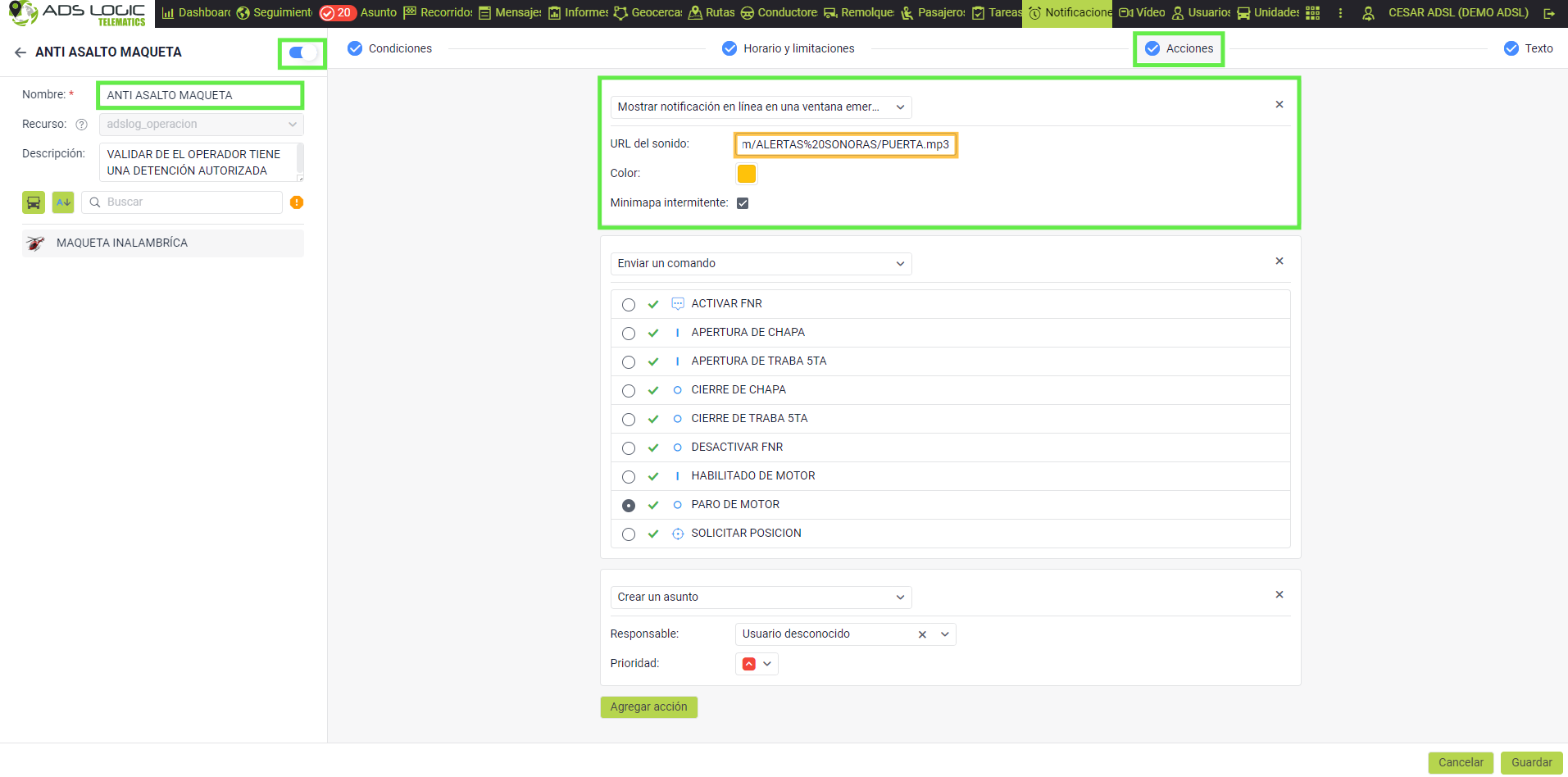1568x777 pixels.
Task: Uncheck the Minimapa intermitente checkbox
Action: click(x=743, y=203)
